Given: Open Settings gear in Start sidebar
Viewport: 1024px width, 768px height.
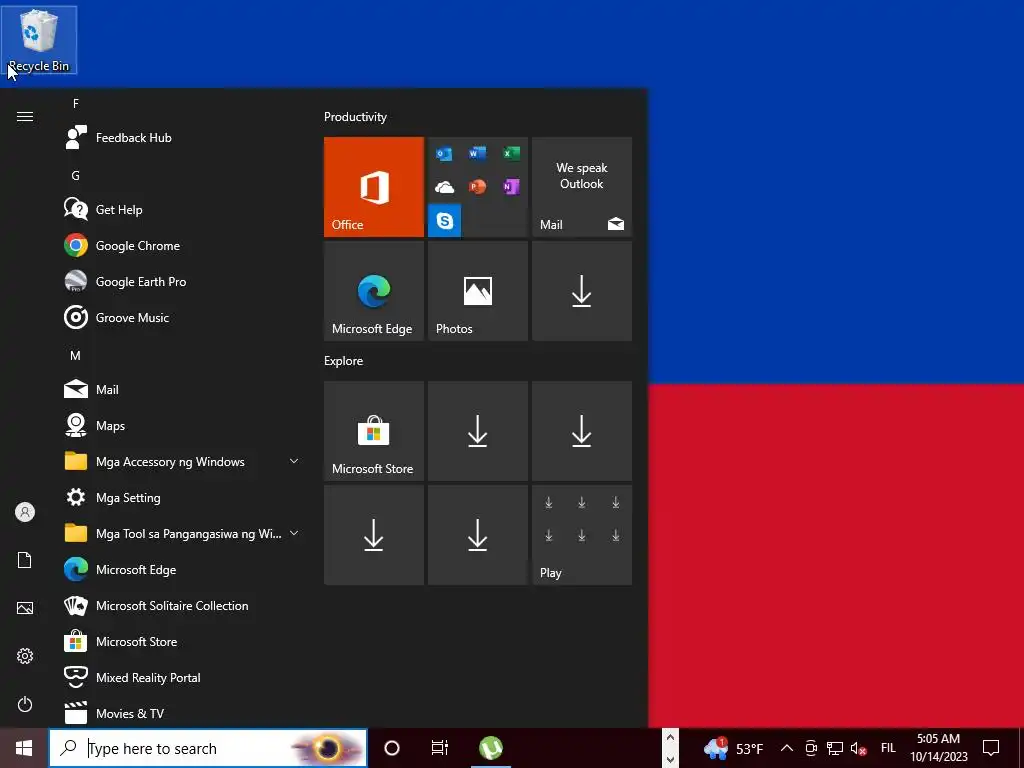Looking at the screenshot, I should (25, 656).
